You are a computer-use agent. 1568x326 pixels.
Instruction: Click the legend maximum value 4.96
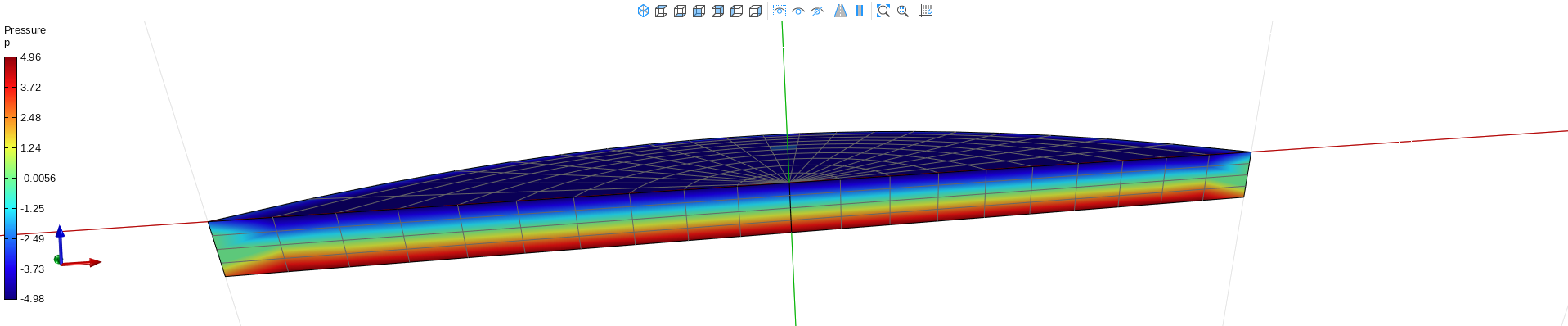pyautogui.click(x=30, y=57)
